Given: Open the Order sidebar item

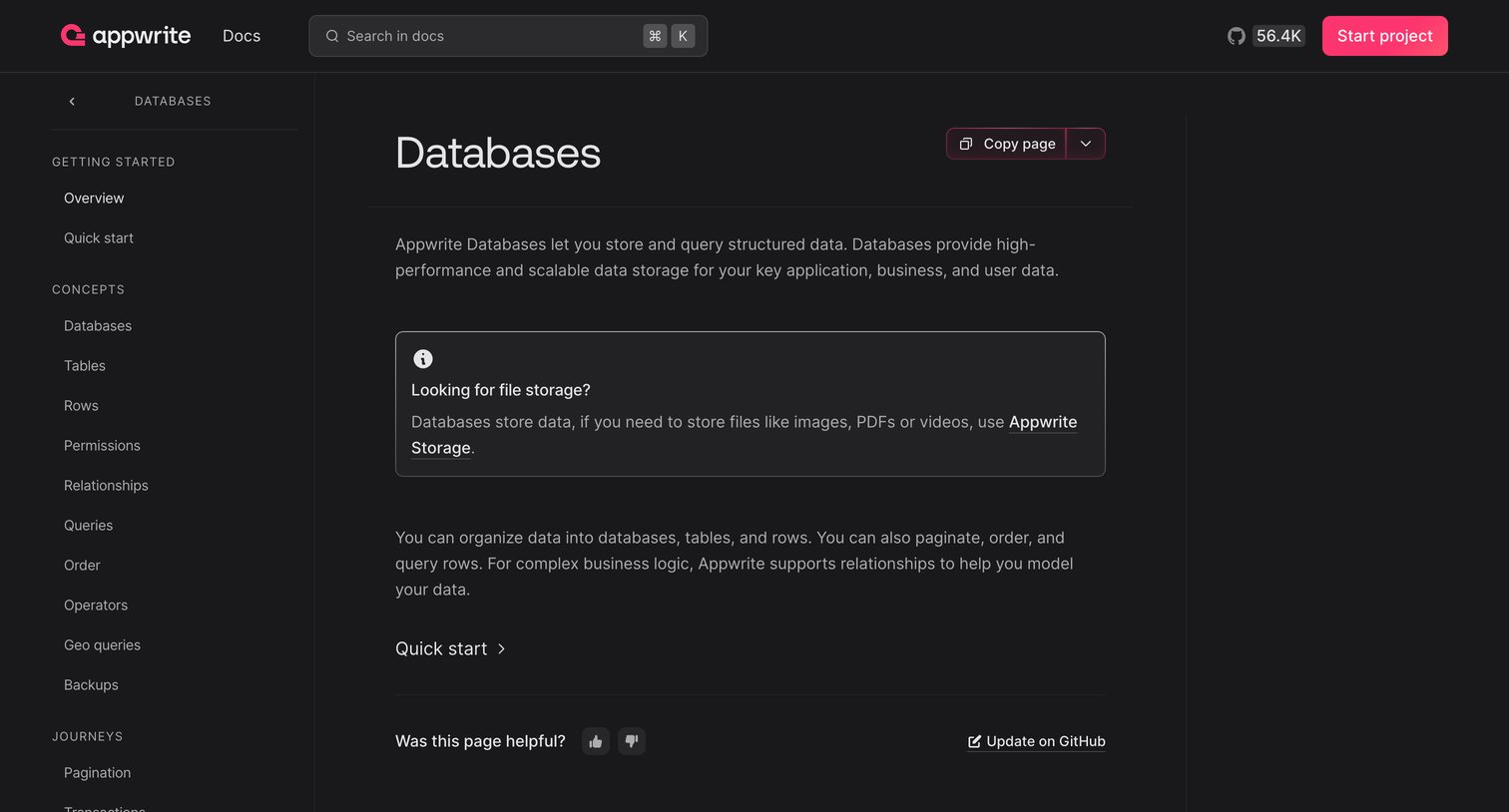Looking at the screenshot, I should pos(82,565).
